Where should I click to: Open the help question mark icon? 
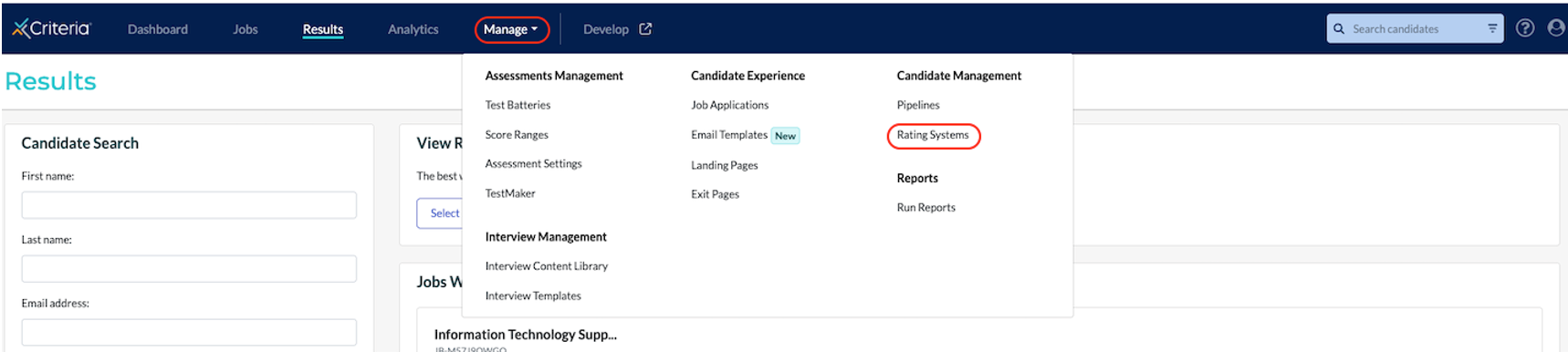pyautogui.click(x=1524, y=28)
